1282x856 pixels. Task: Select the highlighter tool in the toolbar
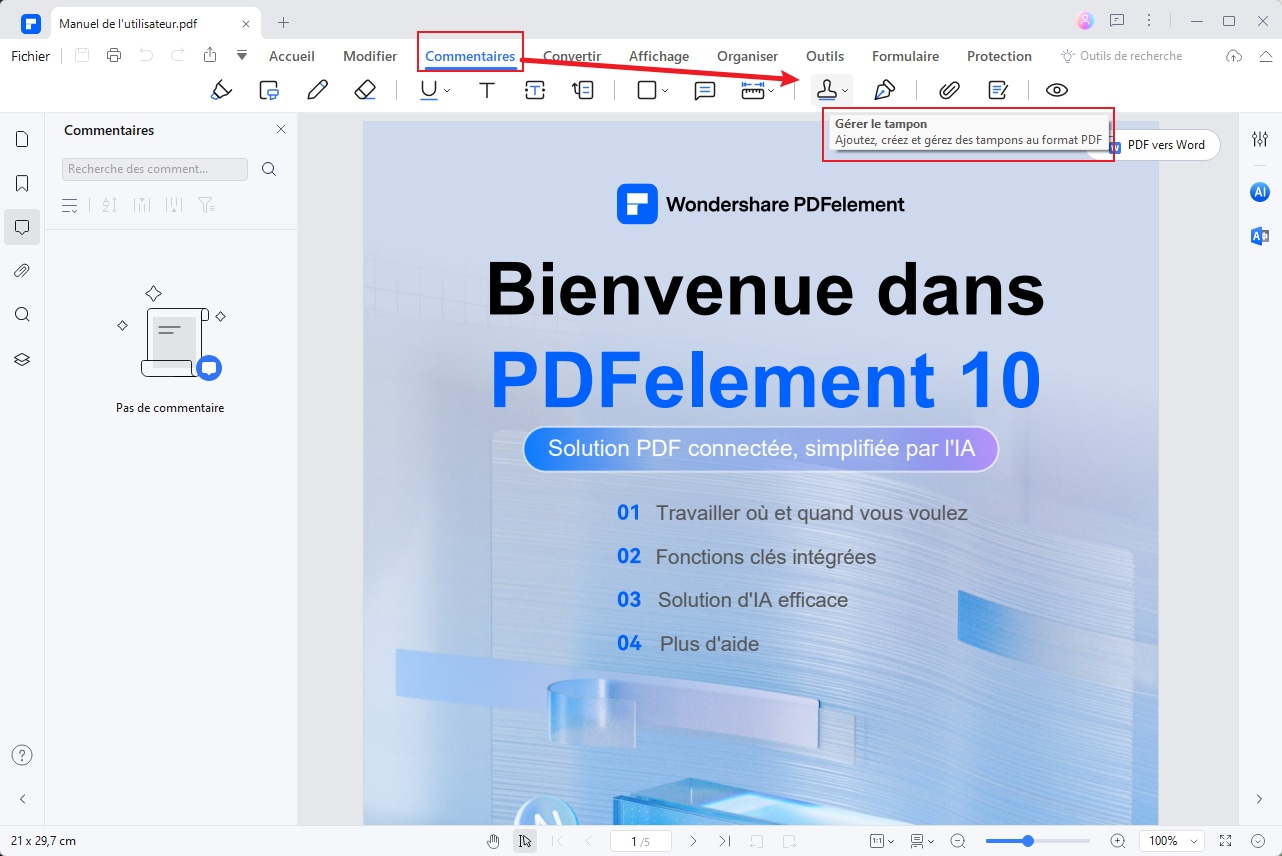(x=222, y=90)
